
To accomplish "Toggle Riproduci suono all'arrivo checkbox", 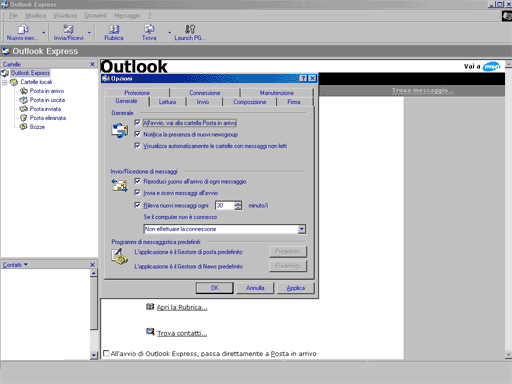I will click(137, 181).
